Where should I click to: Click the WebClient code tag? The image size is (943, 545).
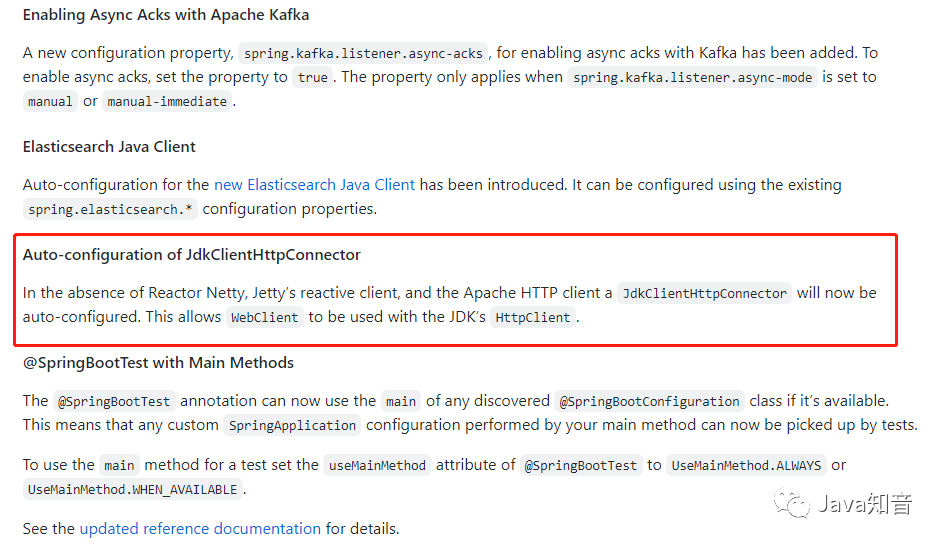coord(265,318)
